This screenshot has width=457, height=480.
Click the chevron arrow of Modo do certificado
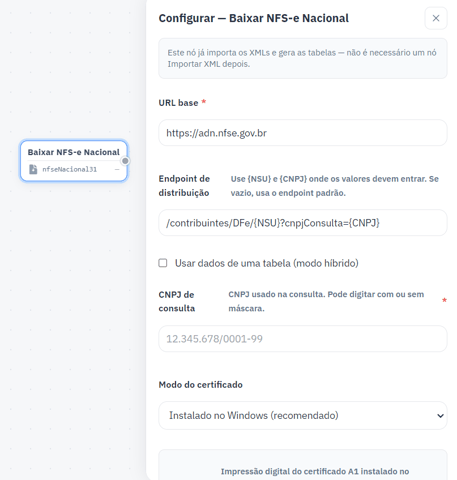[x=440, y=416]
